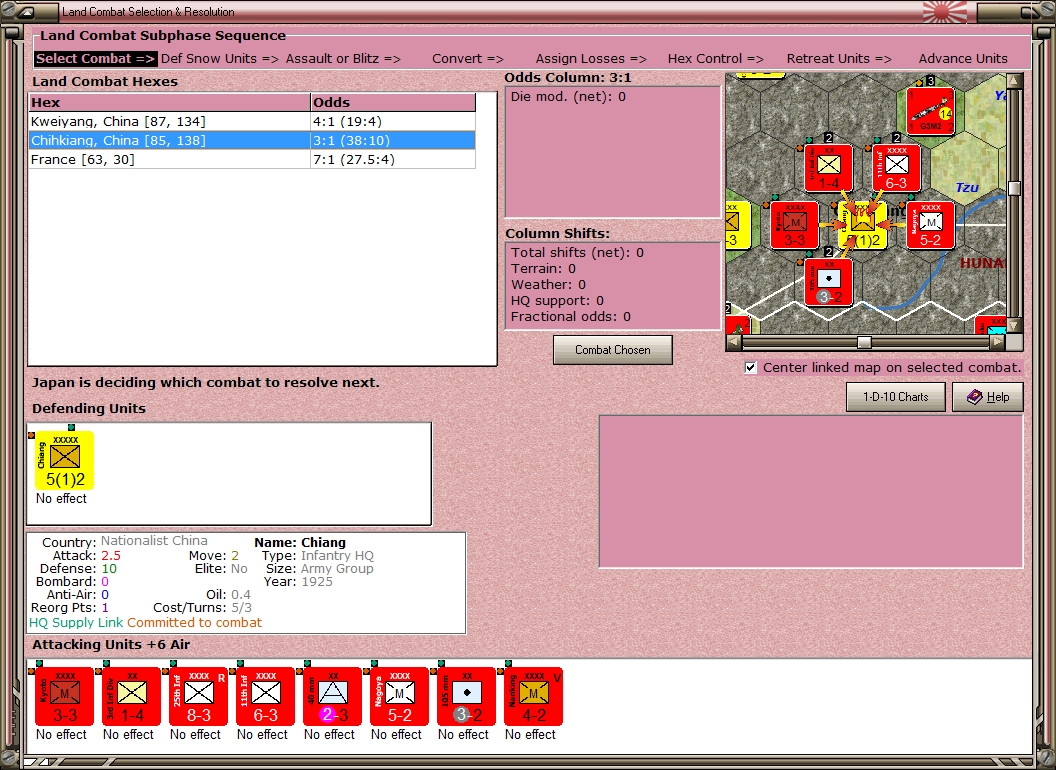Select the Kyoto 3-3 unit in Attacking Units

click(x=64, y=696)
